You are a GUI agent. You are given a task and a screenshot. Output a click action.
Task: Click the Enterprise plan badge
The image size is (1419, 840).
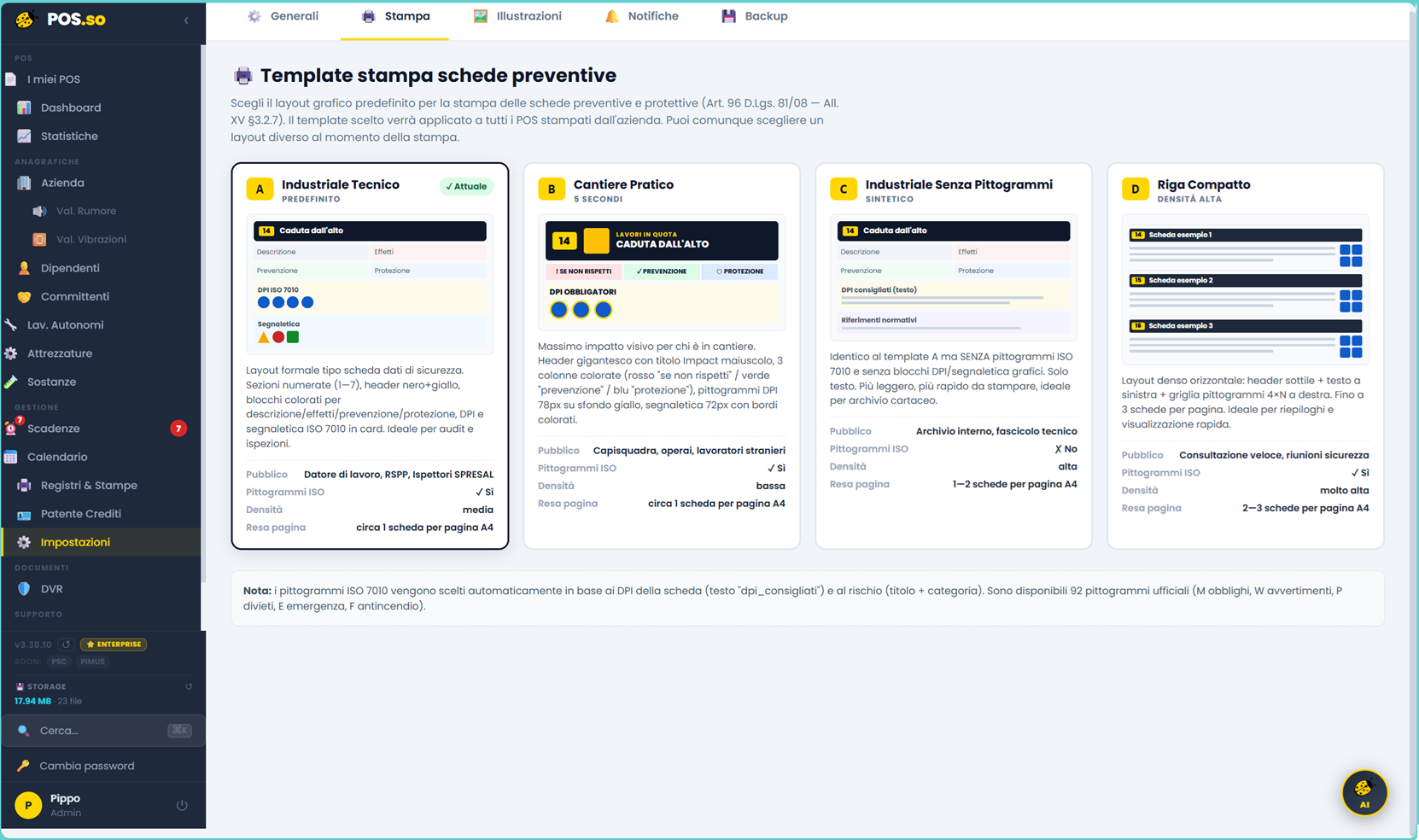[114, 645]
